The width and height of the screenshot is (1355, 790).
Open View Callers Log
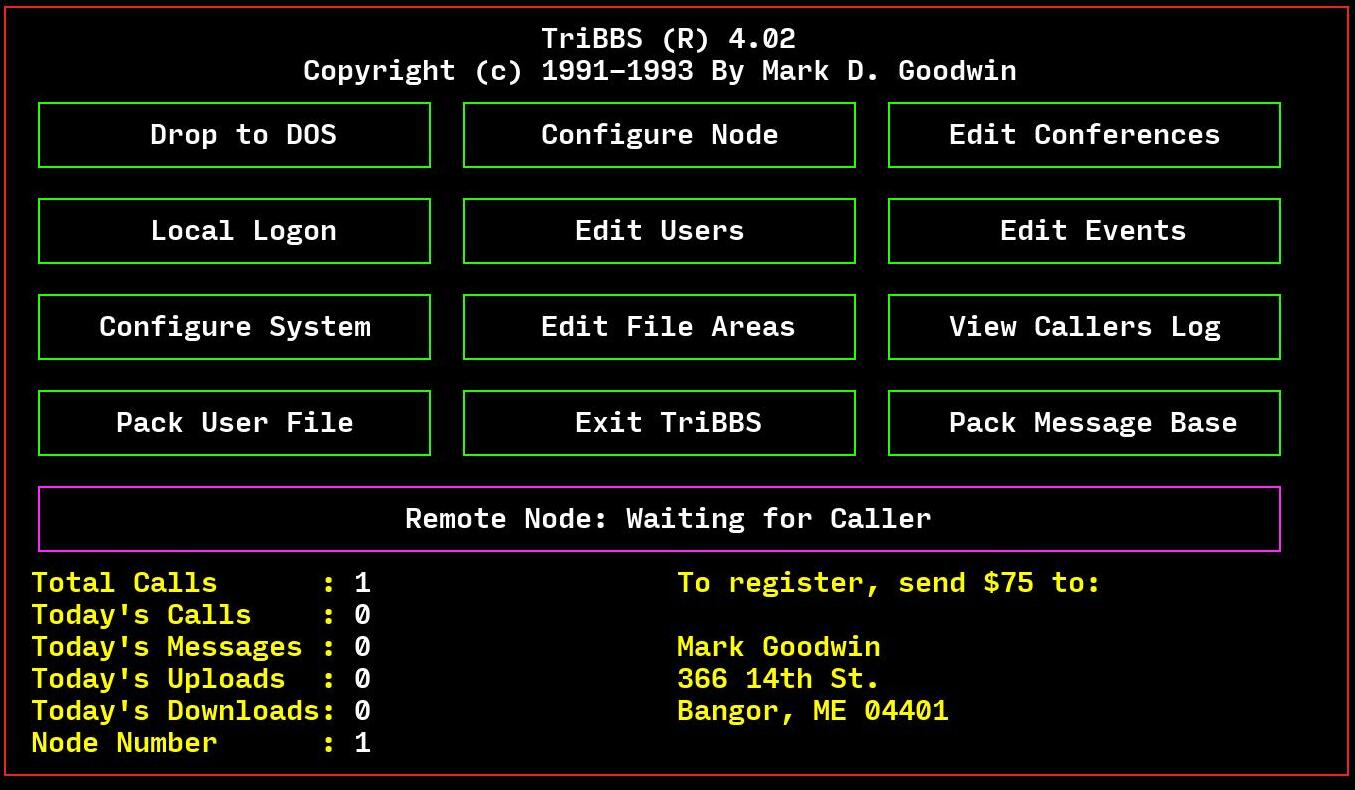pyautogui.click(x=1084, y=327)
